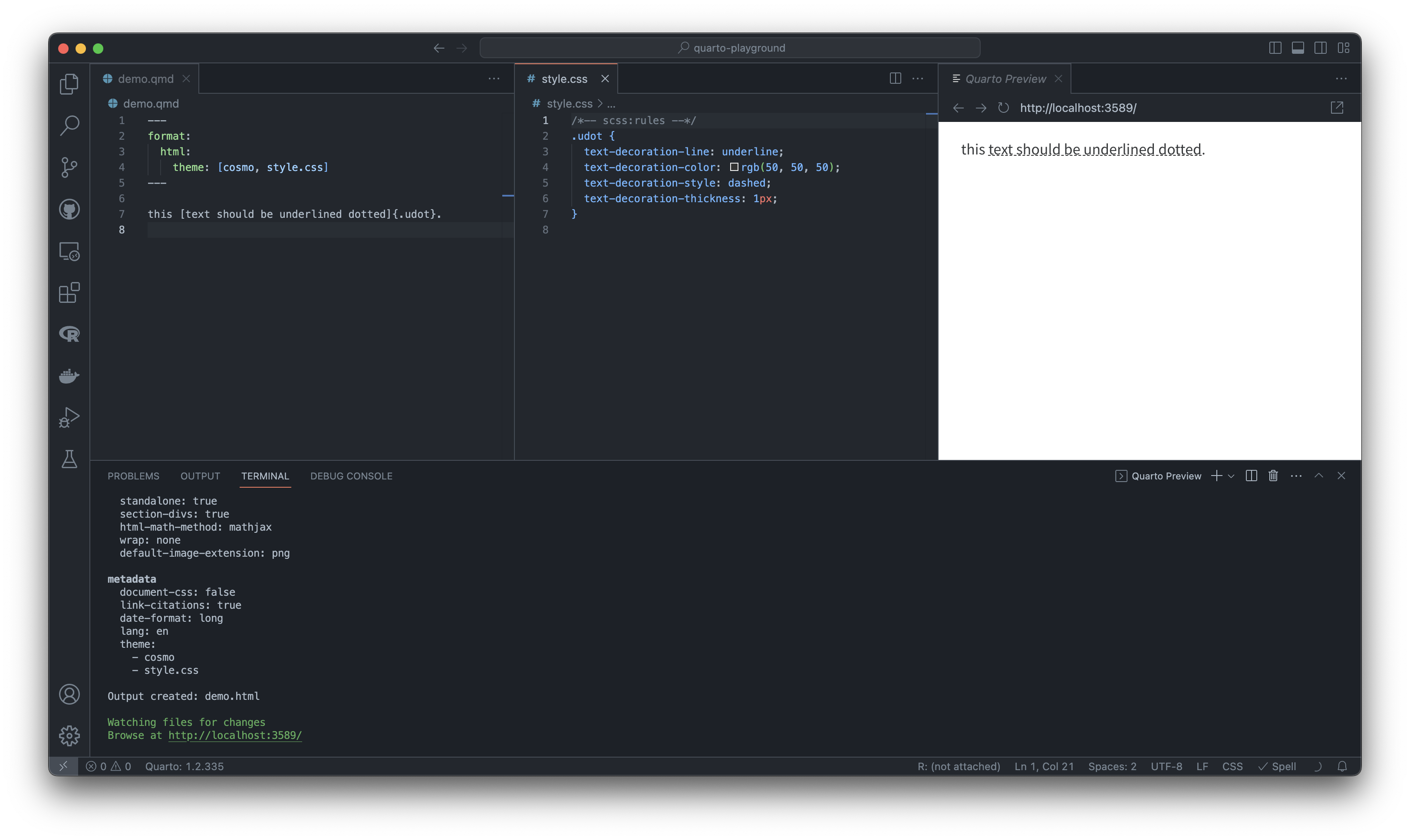
Task: Open the Manage settings gear
Action: 69,736
